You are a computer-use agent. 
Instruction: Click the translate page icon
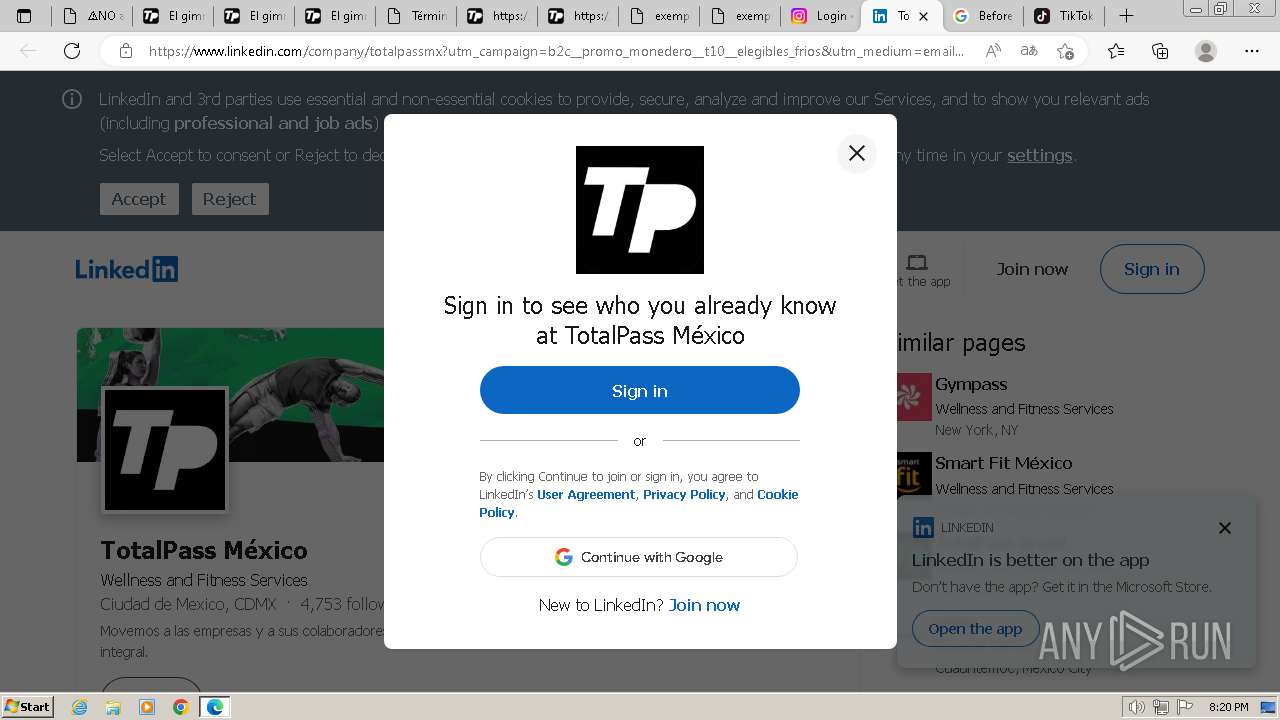tap(1029, 51)
